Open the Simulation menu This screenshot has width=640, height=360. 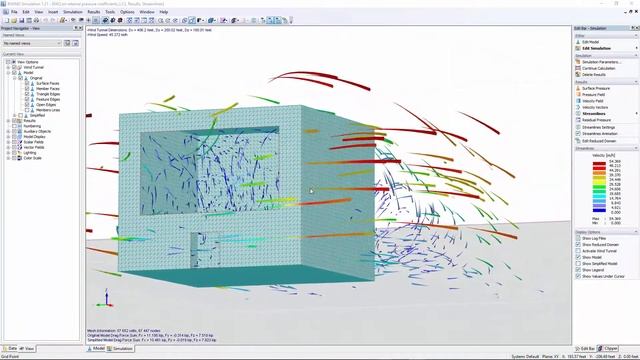point(73,12)
